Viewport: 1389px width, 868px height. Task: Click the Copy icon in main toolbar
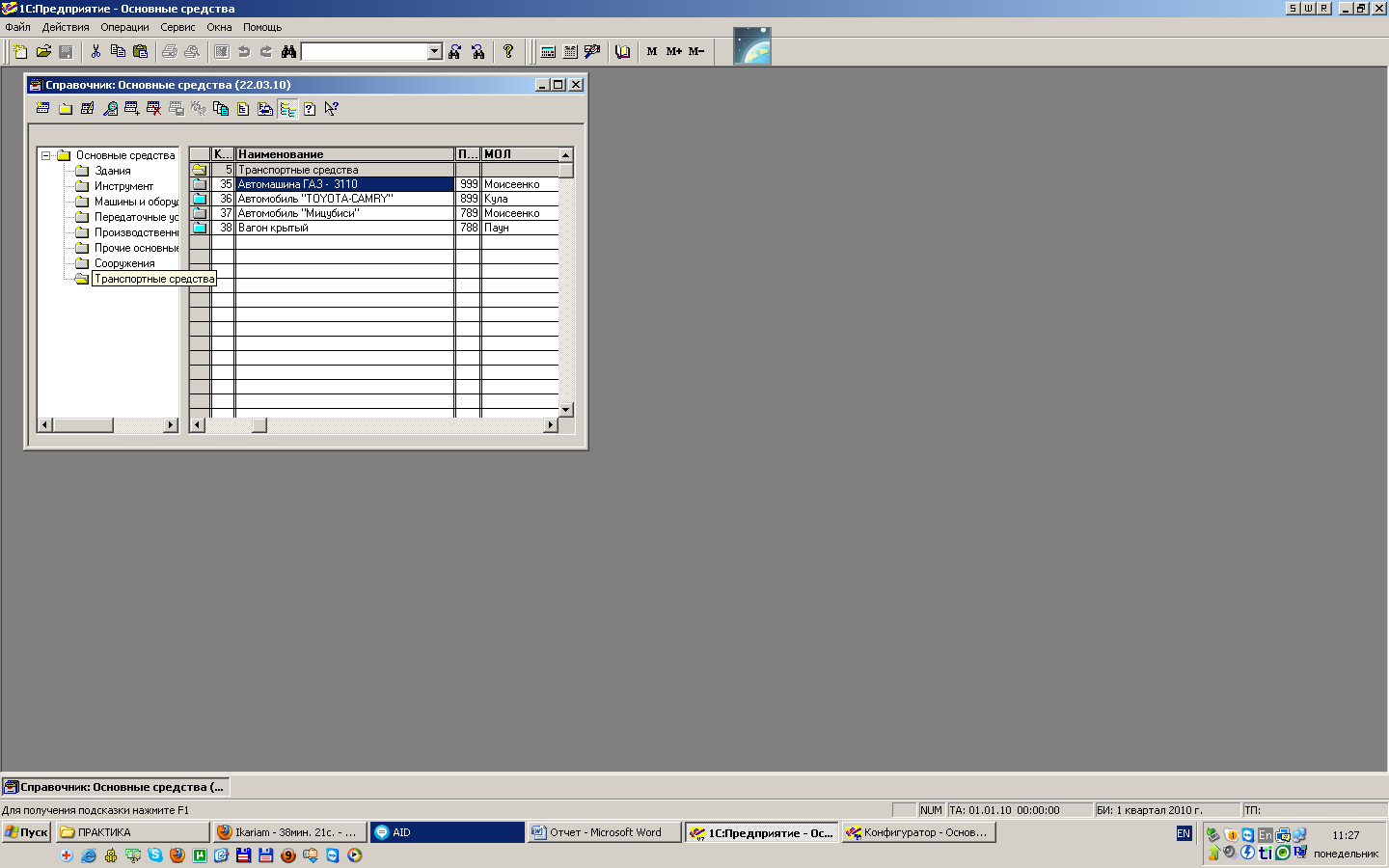point(118,51)
